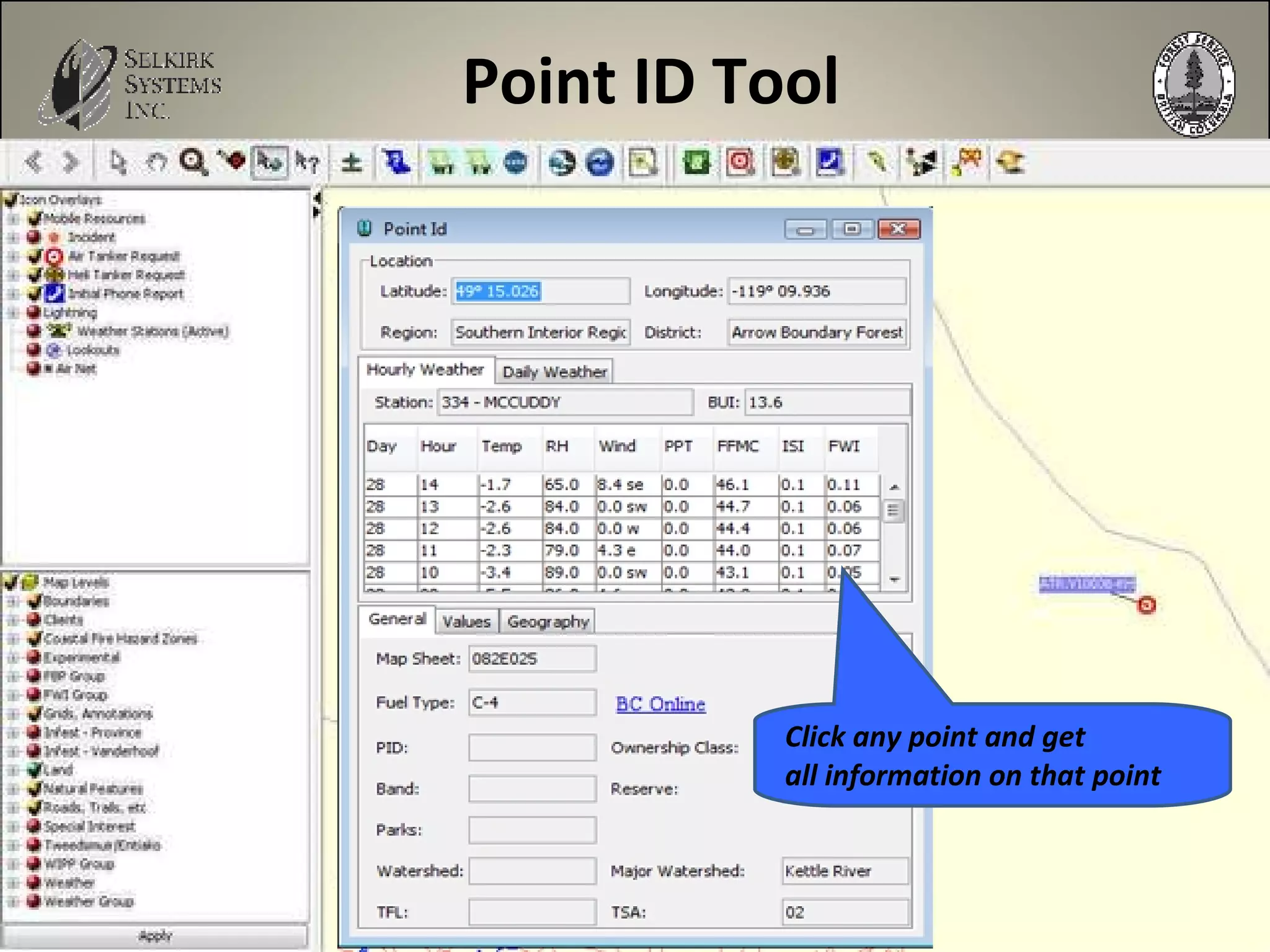Click the weather table scrollbar thumb
Image resolution: width=1270 pixels, height=952 pixels.
tap(893, 511)
